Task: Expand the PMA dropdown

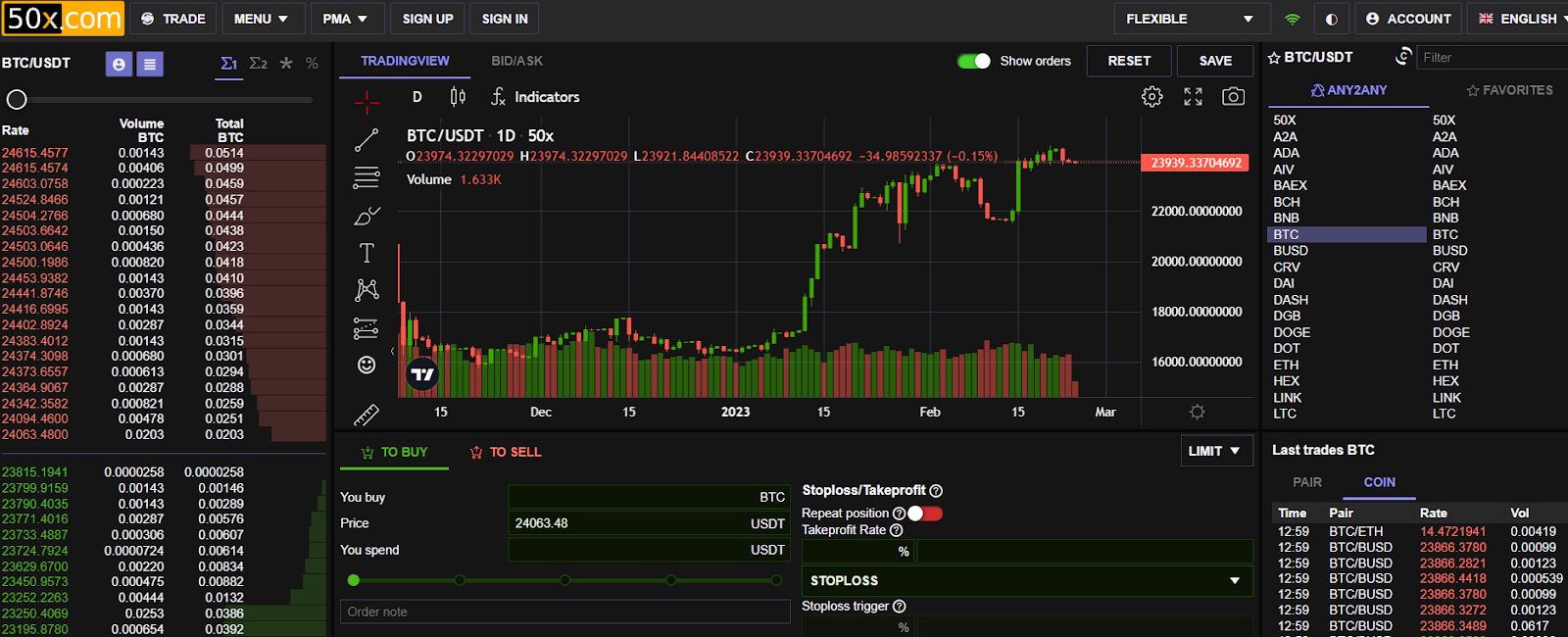Action: (x=345, y=19)
